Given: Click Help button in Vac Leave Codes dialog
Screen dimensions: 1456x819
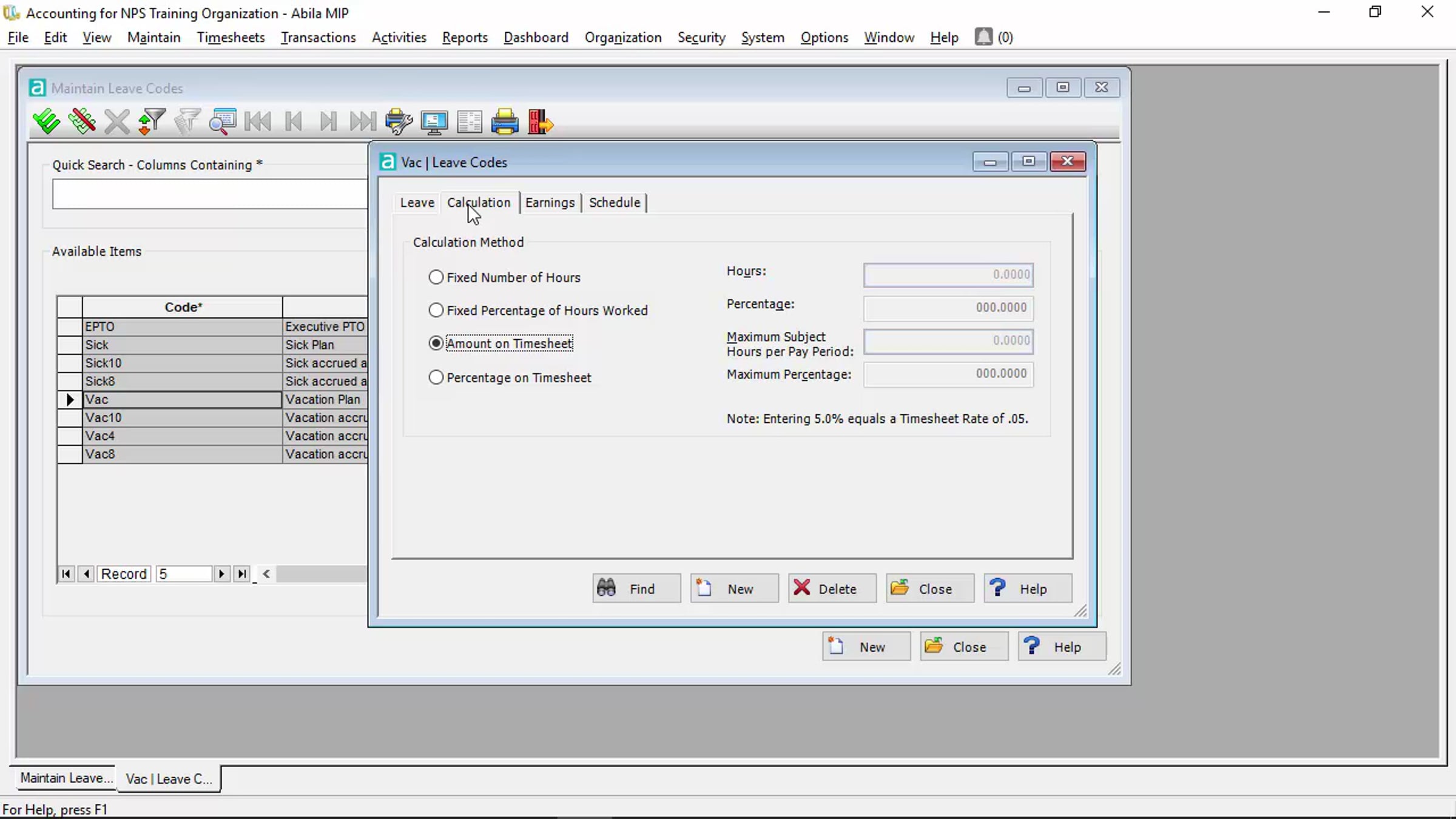Looking at the screenshot, I should 1028,588.
